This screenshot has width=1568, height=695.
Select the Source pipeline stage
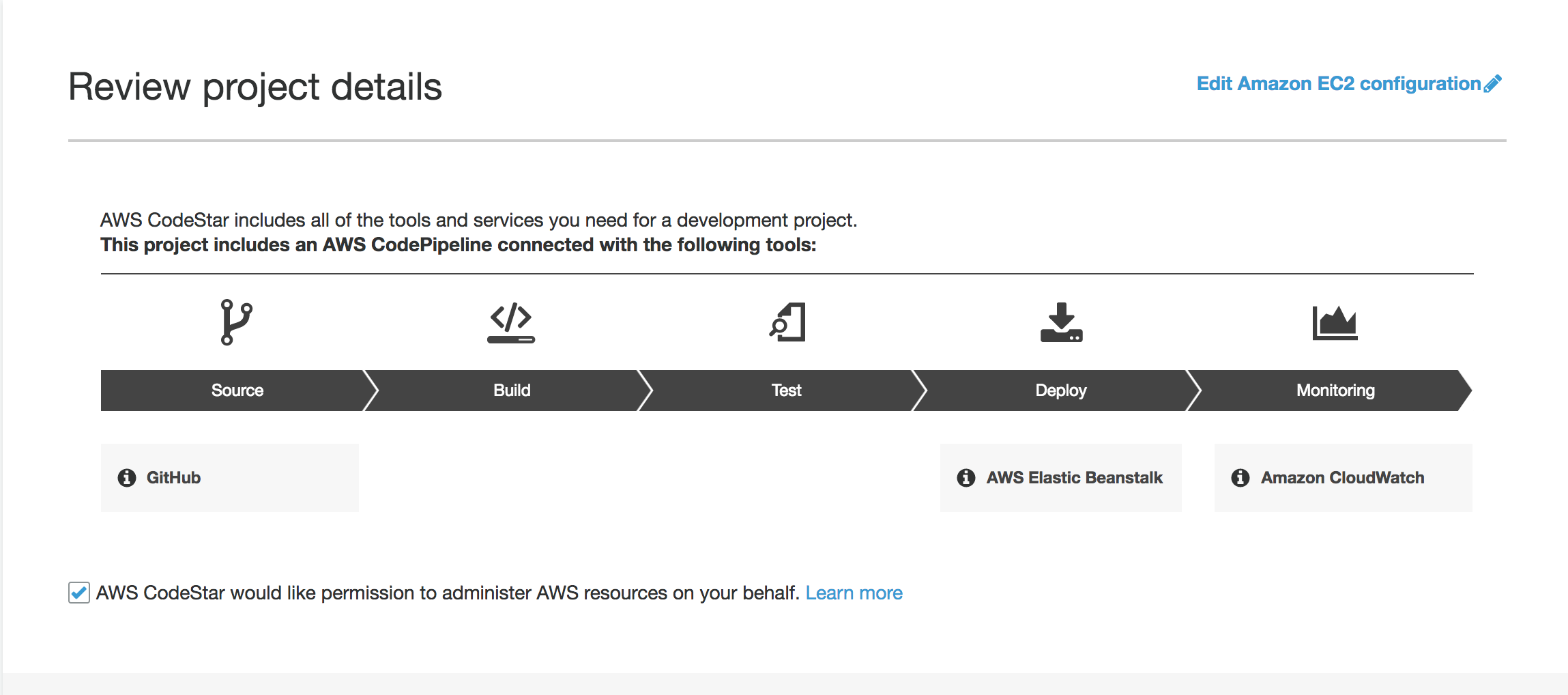[x=235, y=390]
